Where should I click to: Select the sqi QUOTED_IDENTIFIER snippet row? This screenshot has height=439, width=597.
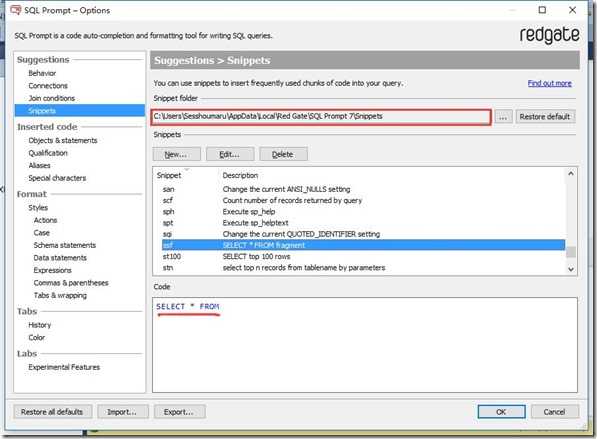pos(364,234)
